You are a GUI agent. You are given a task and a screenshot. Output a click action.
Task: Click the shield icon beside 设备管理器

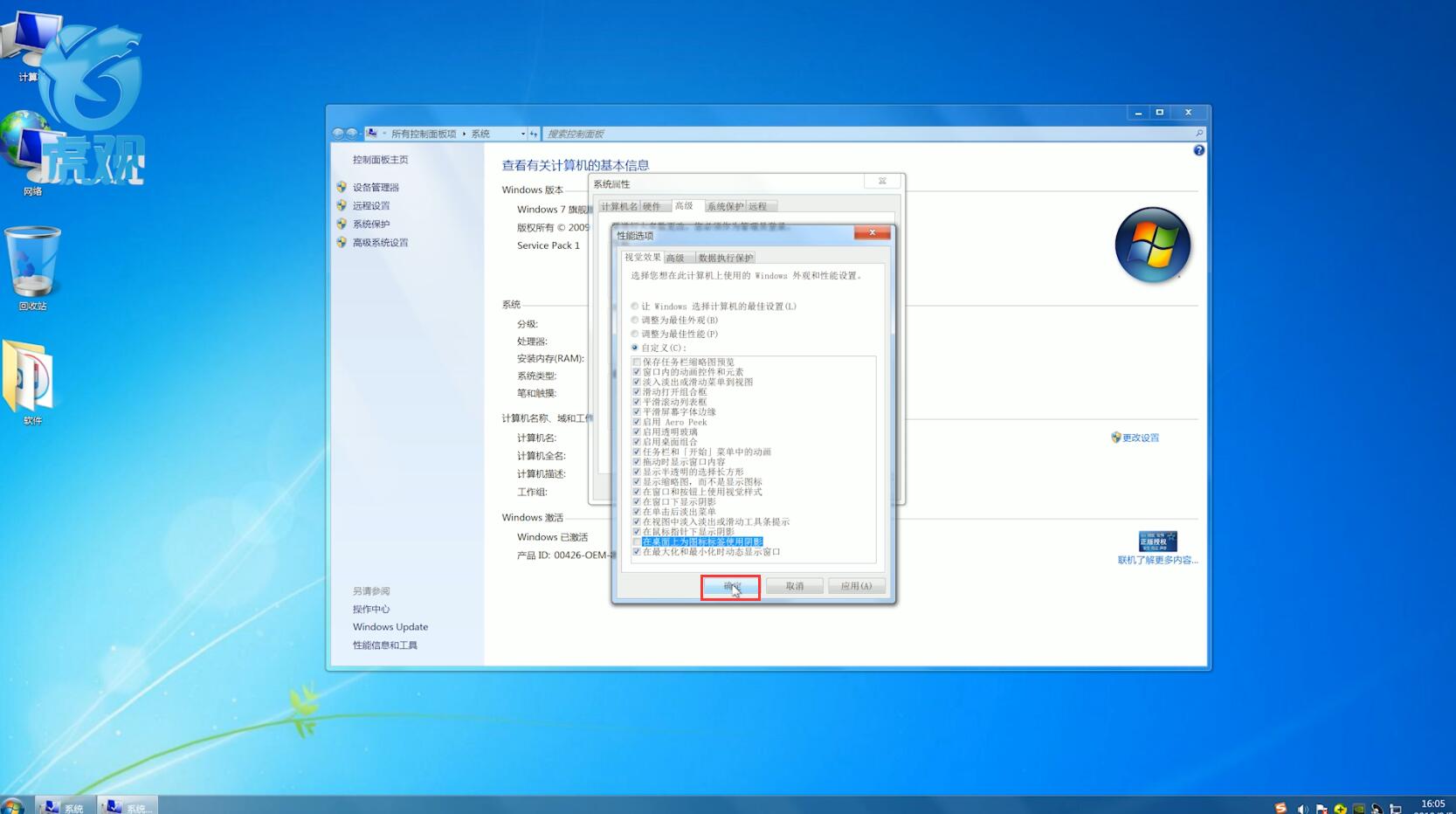(x=342, y=187)
